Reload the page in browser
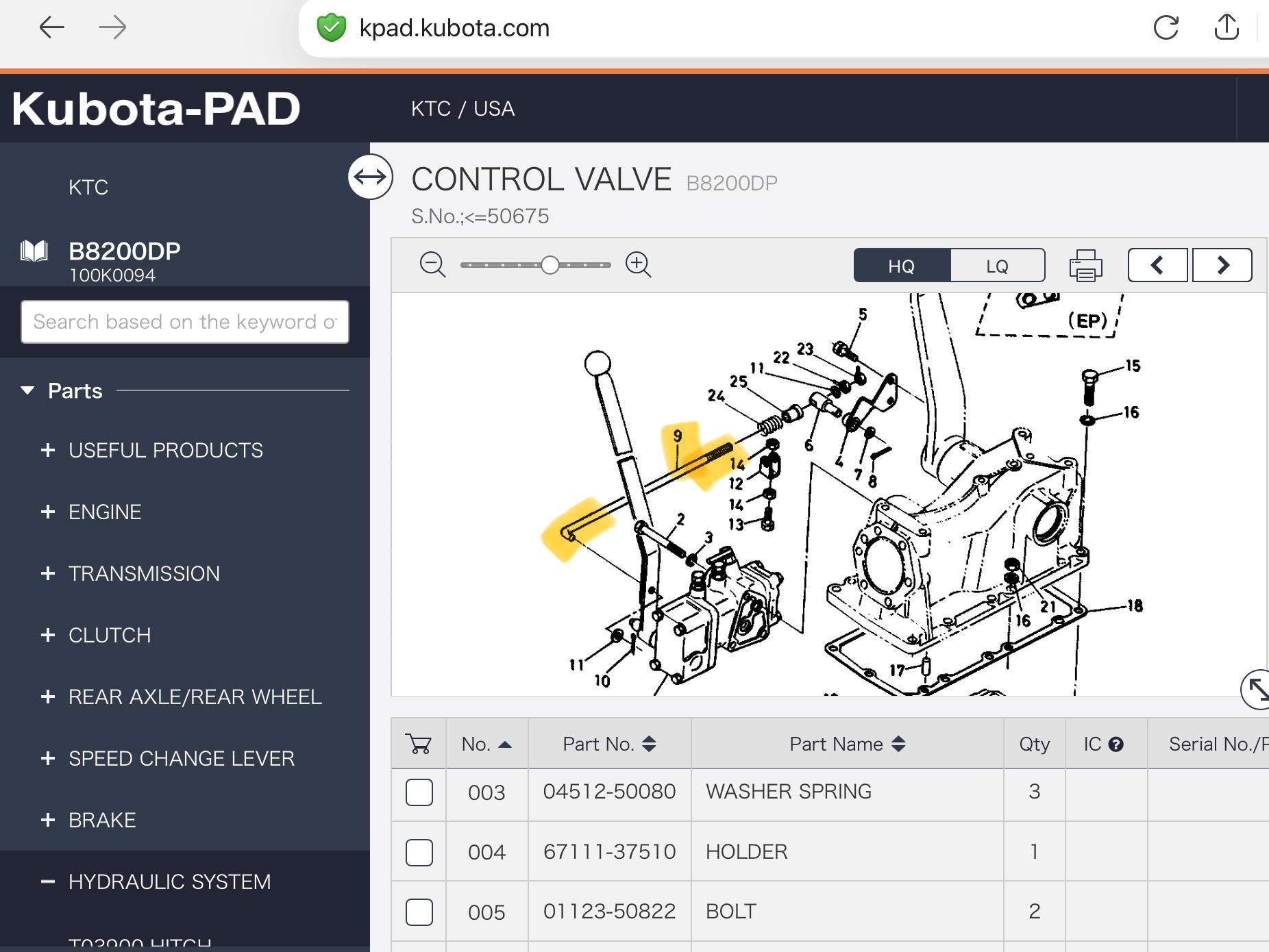This screenshot has width=1269, height=952. (1166, 28)
